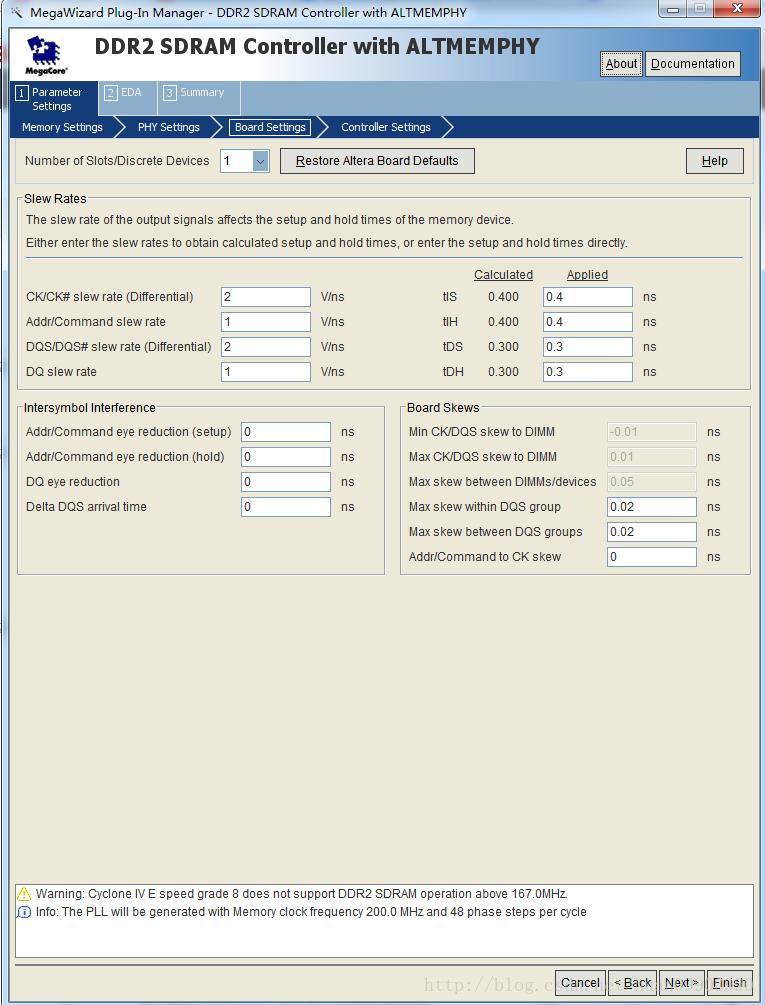The image size is (765, 1005).
Task: Click the MegaCore logo icon
Action: click(45, 55)
